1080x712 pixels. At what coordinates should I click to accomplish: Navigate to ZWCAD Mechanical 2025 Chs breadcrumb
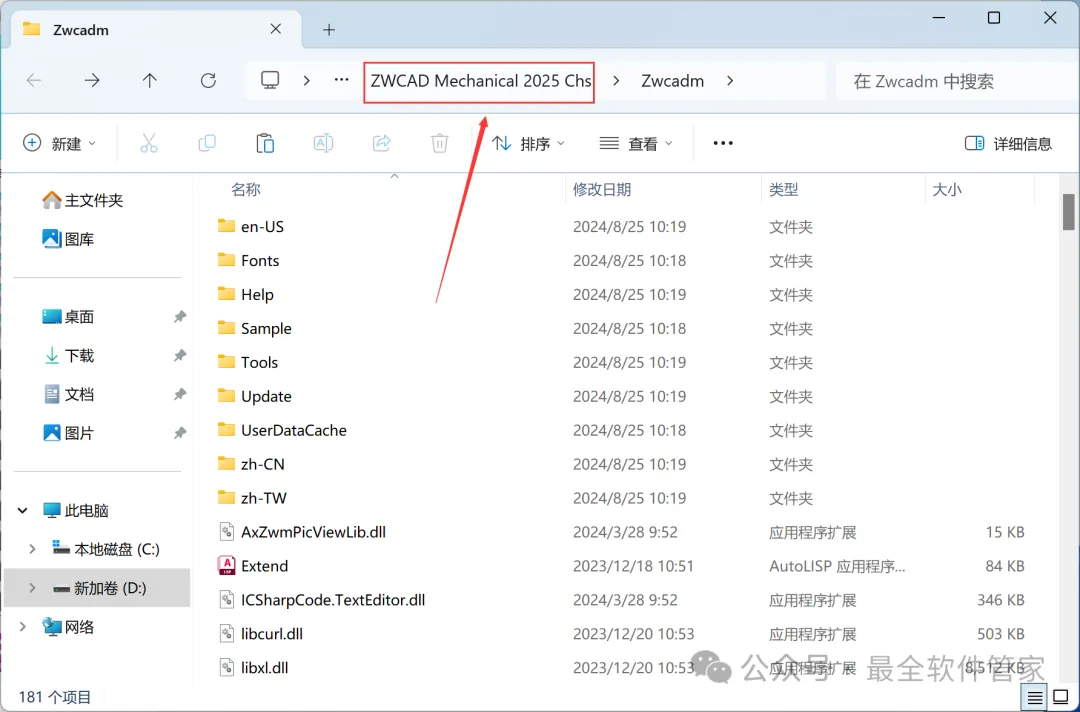tap(480, 81)
